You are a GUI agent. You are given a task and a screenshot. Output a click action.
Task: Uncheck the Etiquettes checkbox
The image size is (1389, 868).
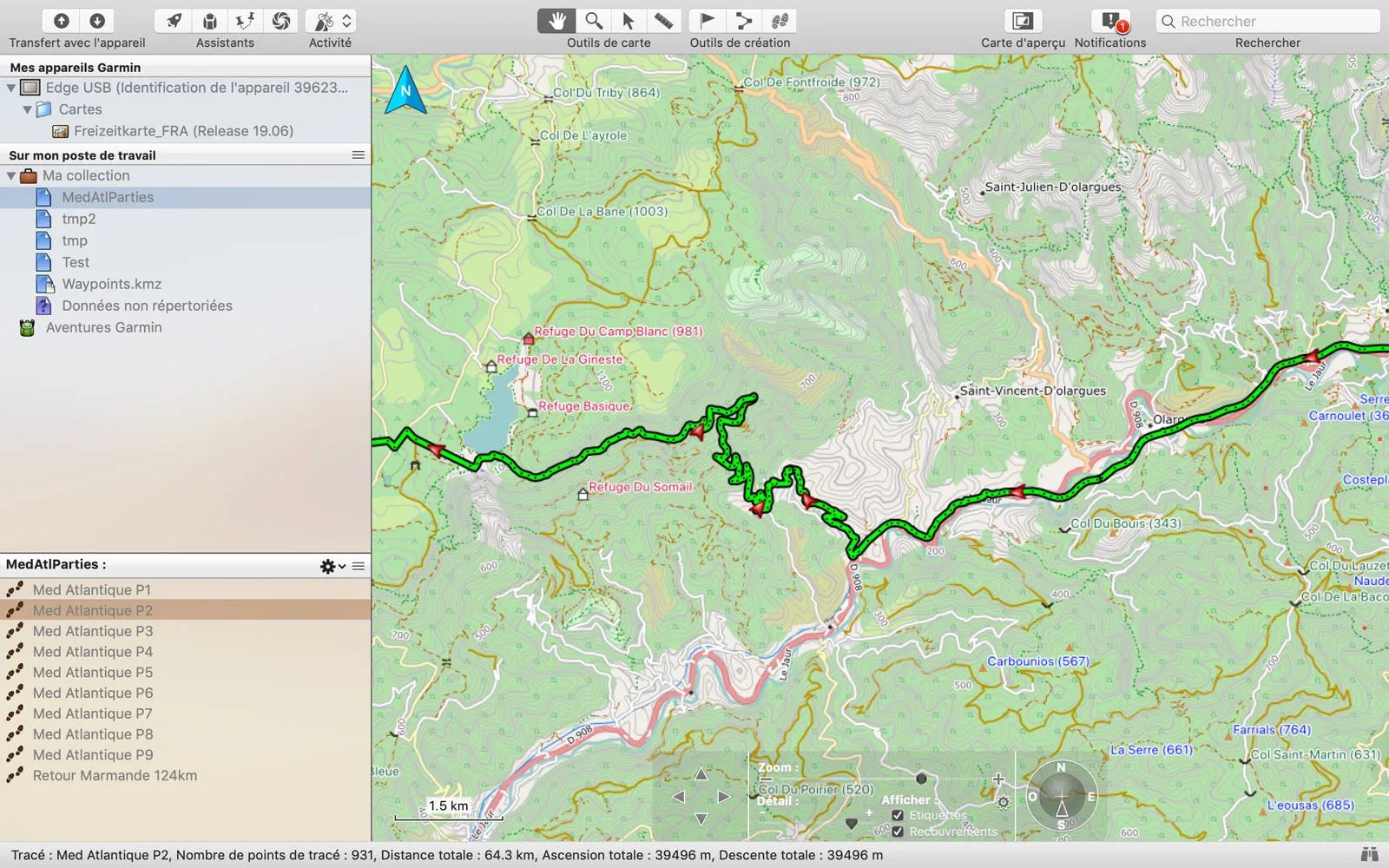pos(898,815)
